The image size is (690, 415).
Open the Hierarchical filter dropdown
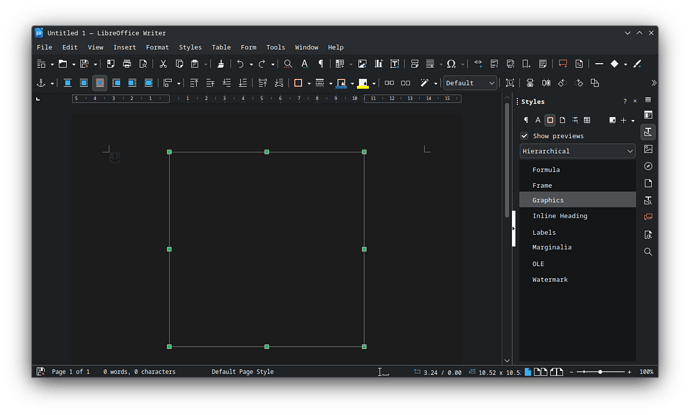pyautogui.click(x=577, y=151)
